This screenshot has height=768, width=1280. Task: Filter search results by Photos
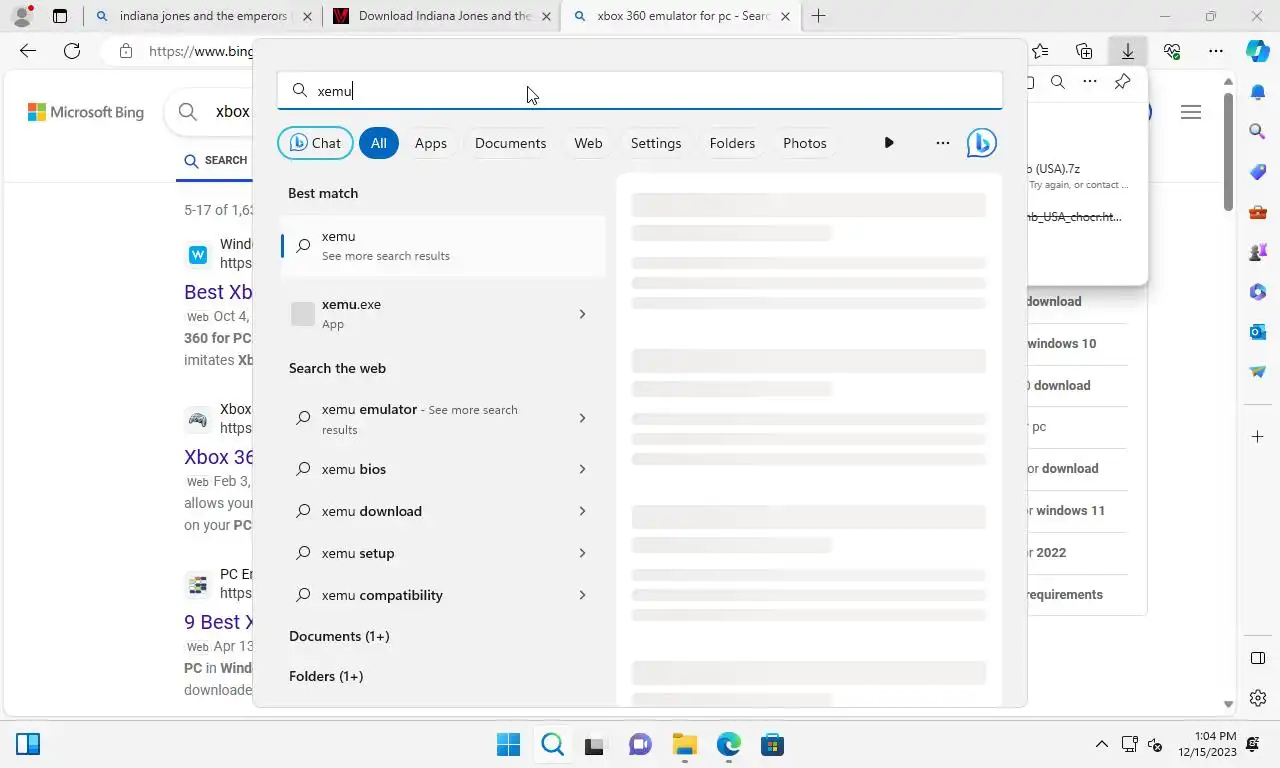805,143
